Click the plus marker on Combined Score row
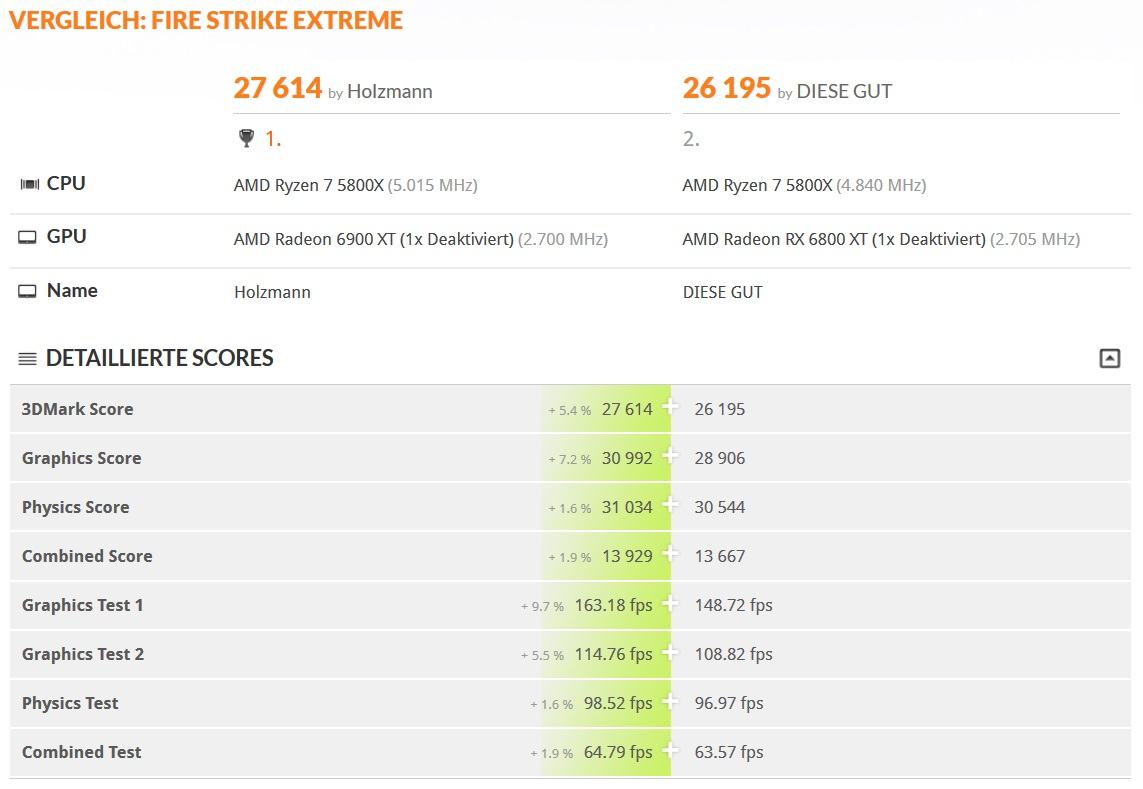This screenshot has height=789, width=1143. [669, 553]
